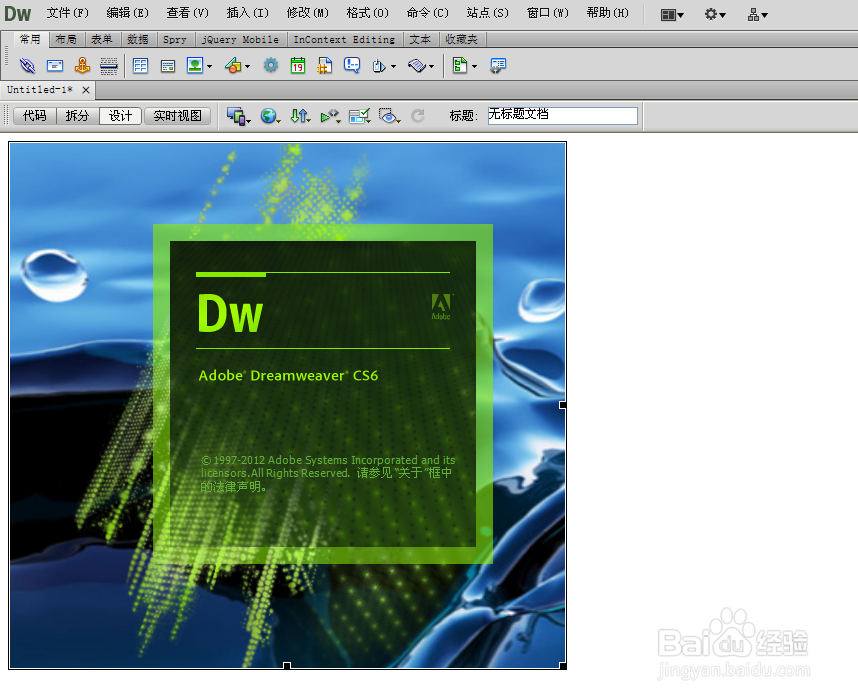This screenshot has height=699, width=858.
Task: Open the Templates insert icon
Action: pyautogui.click(x=460, y=66)
